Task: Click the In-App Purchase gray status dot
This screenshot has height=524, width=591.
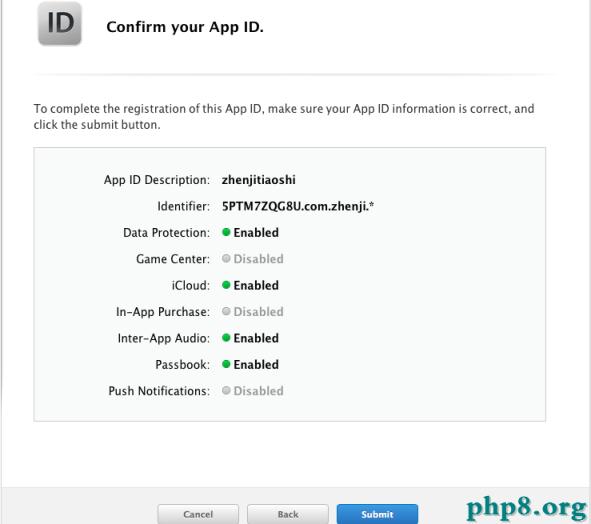Action: coord(226,311)
